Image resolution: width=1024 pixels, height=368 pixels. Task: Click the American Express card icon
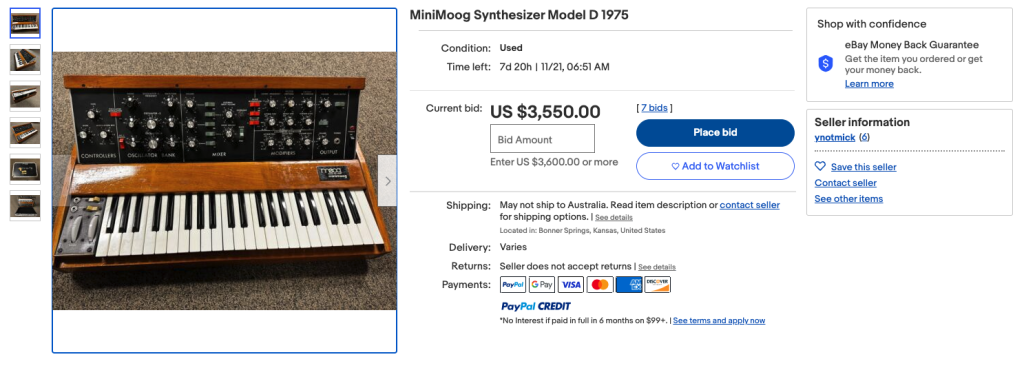coord(629,284)
